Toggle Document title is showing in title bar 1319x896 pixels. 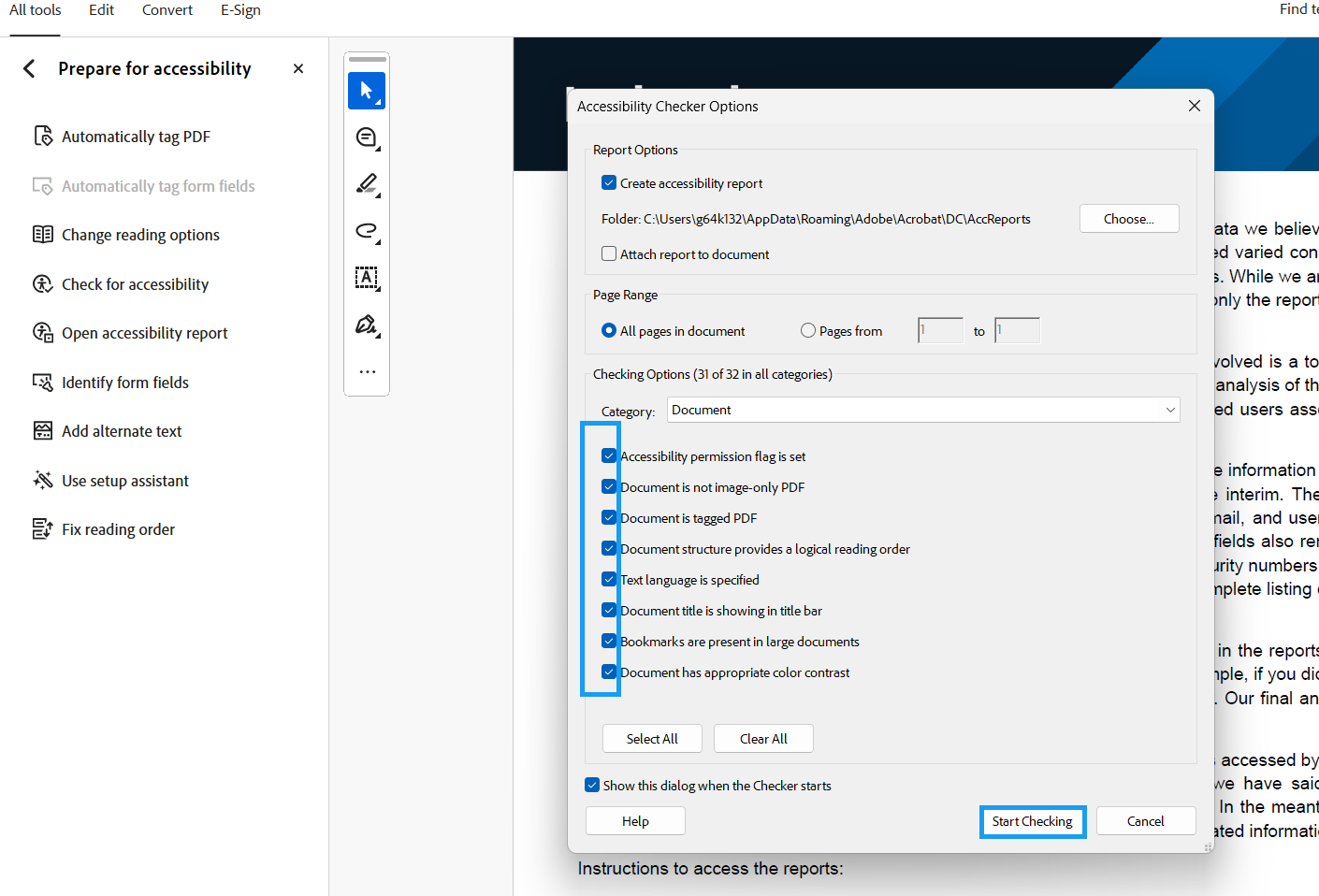(609, 610)
